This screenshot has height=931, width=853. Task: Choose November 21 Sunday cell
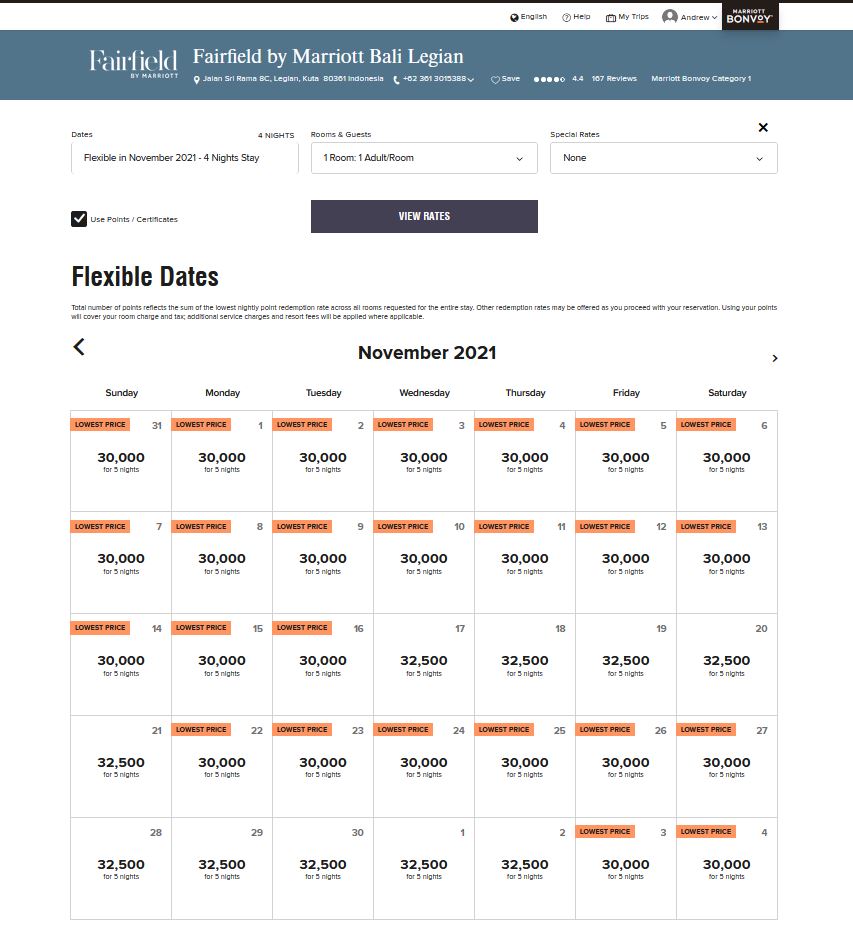[121, 767]
